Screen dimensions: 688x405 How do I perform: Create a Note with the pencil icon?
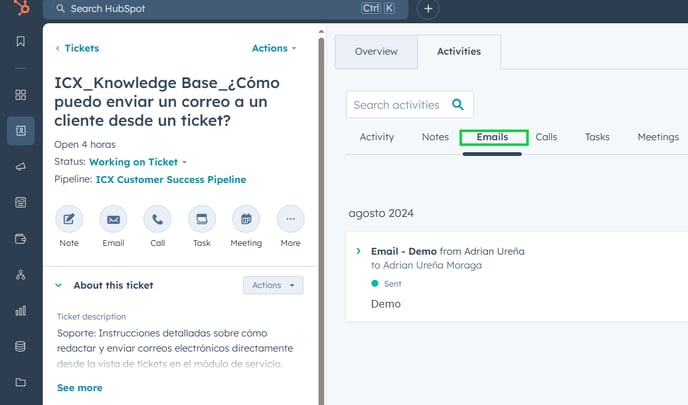(x=69, y=219)
